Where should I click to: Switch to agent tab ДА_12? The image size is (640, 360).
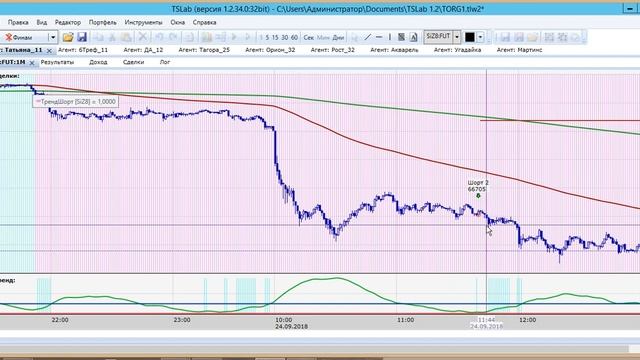[143, 50]
